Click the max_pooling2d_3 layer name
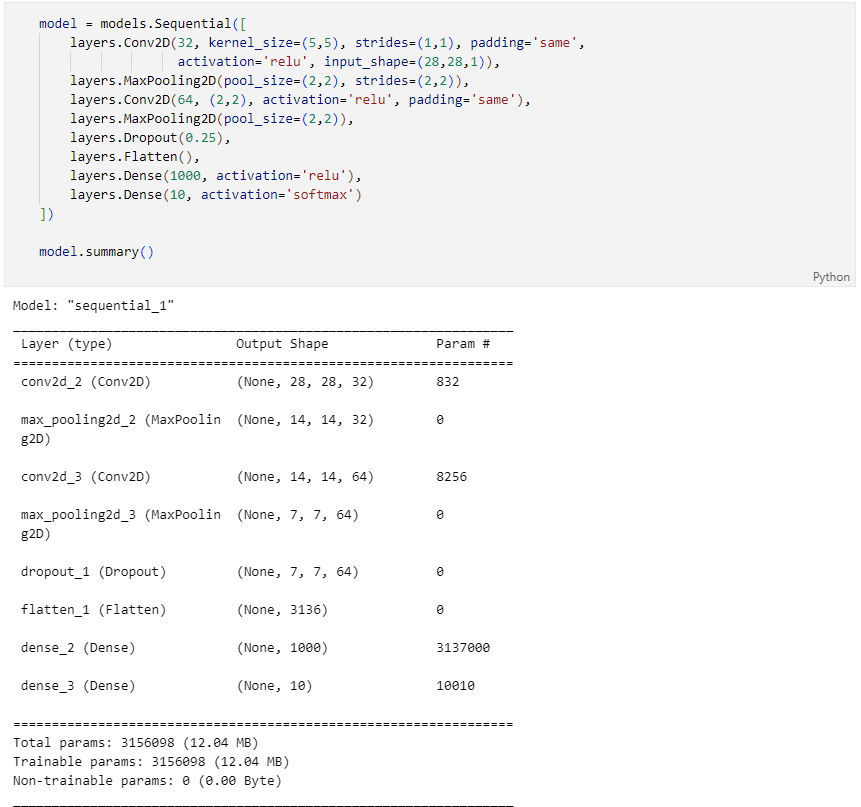Screen dimensions: 861x807 point(121,524)
